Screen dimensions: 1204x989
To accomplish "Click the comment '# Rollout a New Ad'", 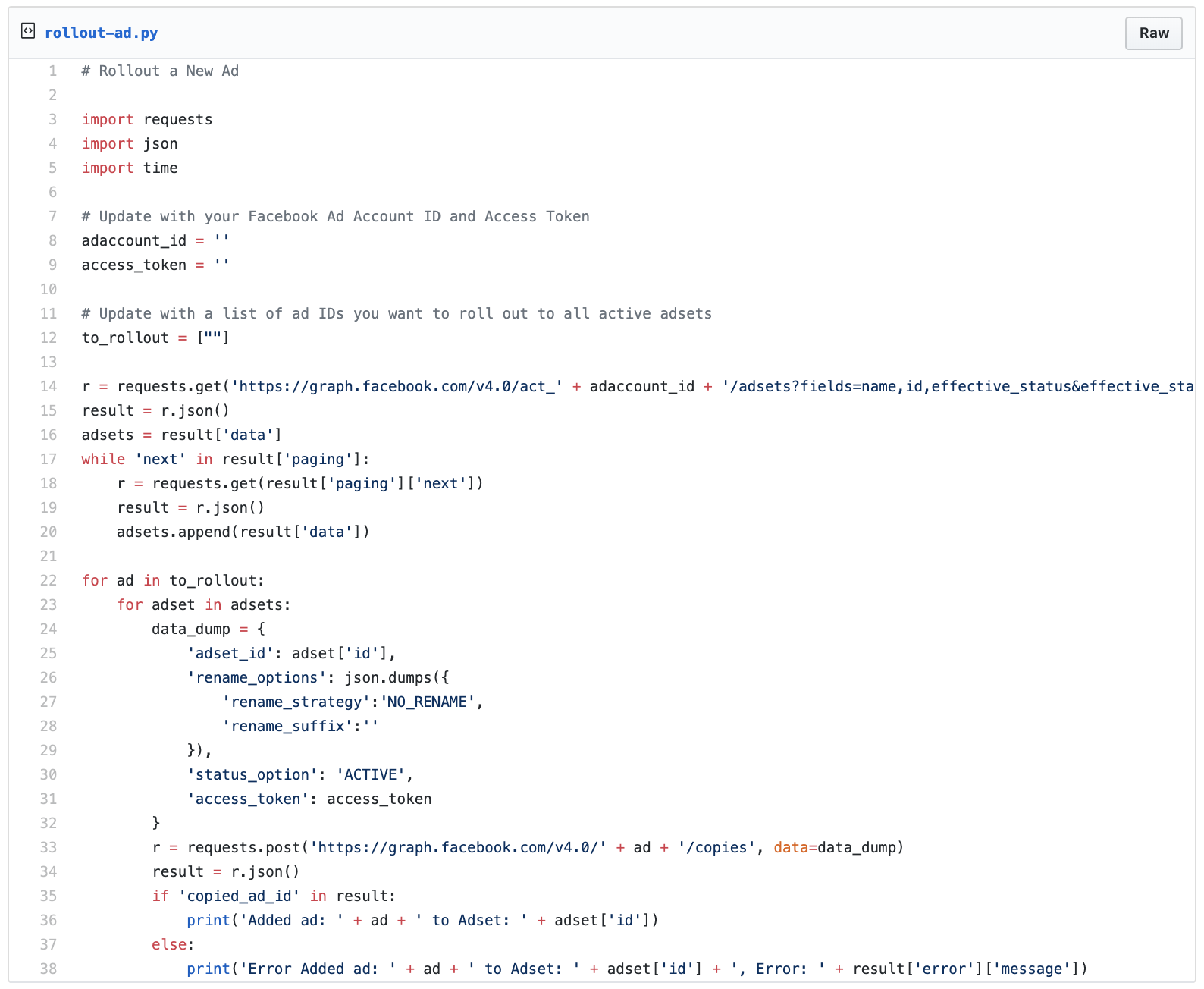I will [160, 71].
